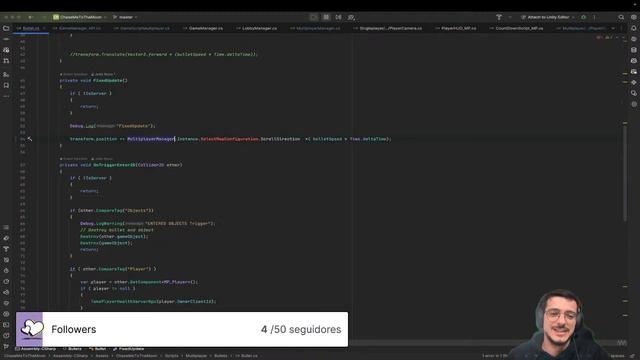Image resolution: width=640 pixels, height=360 pixels.
Task: Click other.CompareTag("Player") condition line
Action: [x=113, y=269]
